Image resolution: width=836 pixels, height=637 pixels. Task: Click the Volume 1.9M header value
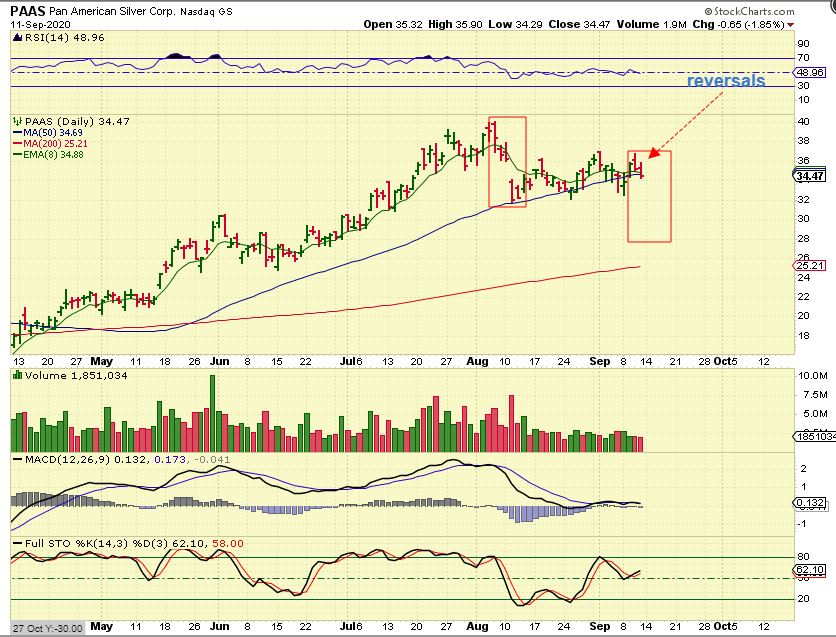652,25
